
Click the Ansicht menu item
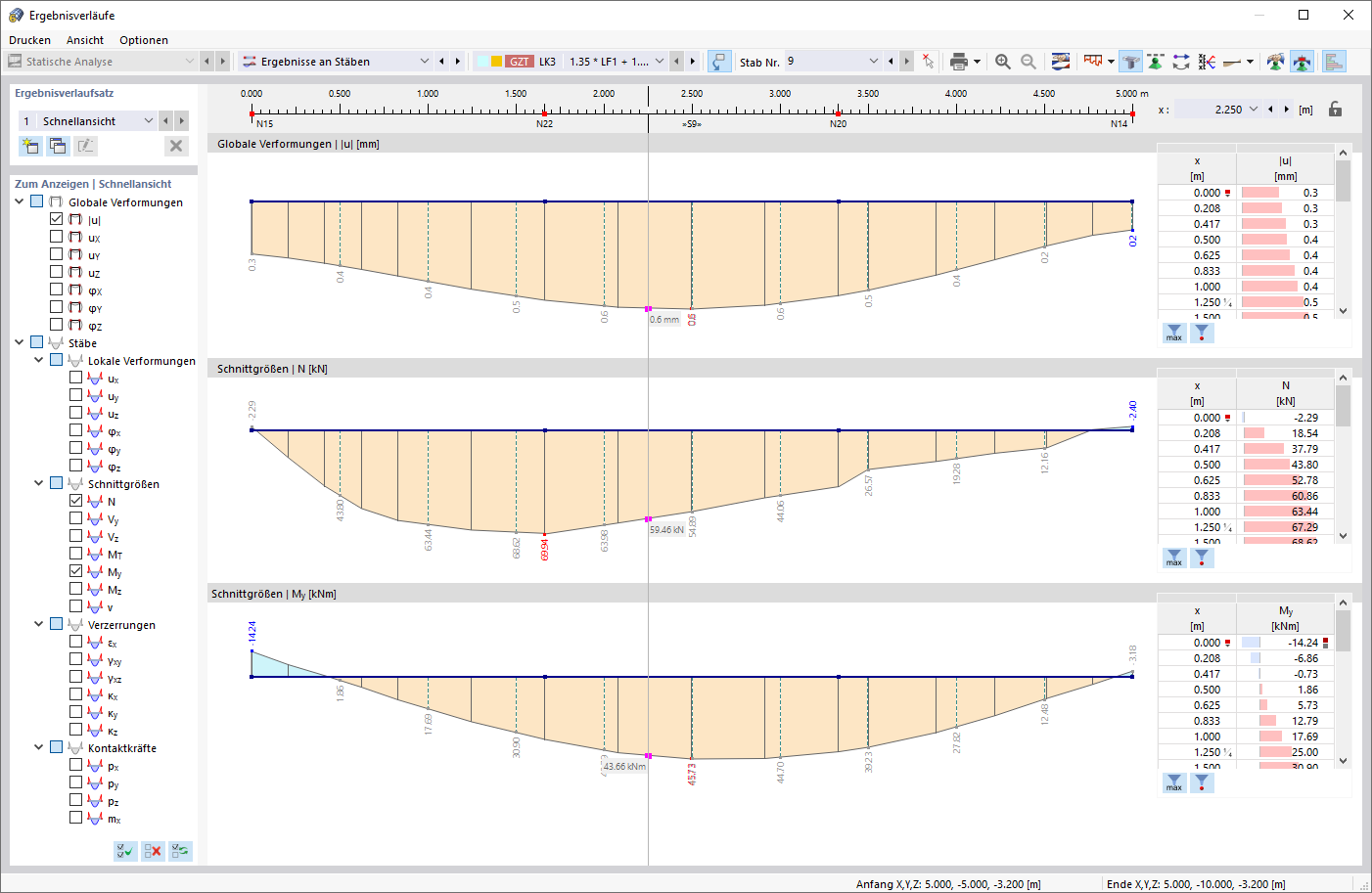(85, 40)
